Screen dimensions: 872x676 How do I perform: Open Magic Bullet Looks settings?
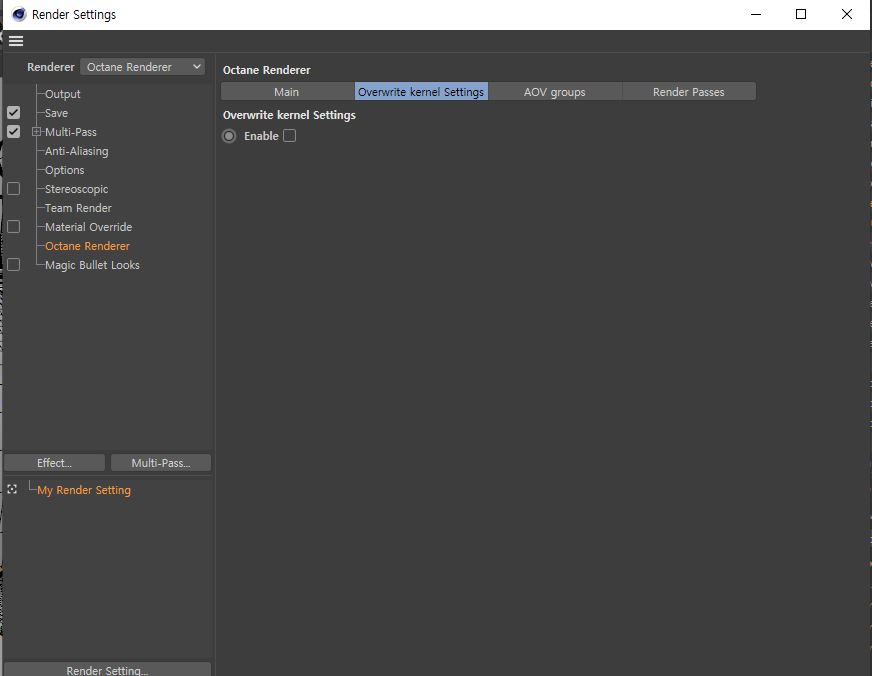[92, 265]
